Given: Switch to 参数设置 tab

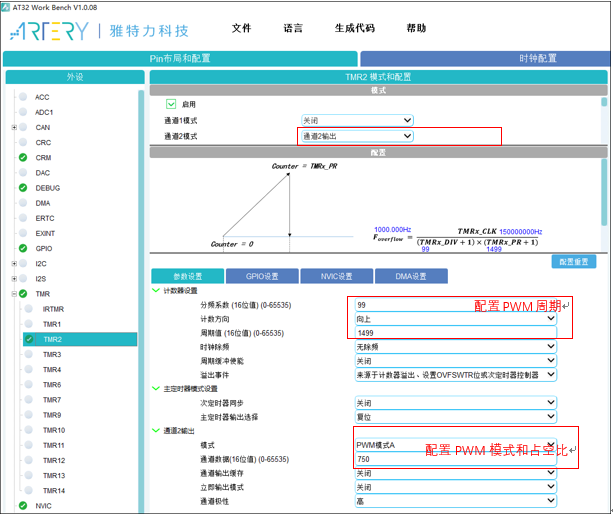Looking at the screenshot, I should [x=188, y=276].
